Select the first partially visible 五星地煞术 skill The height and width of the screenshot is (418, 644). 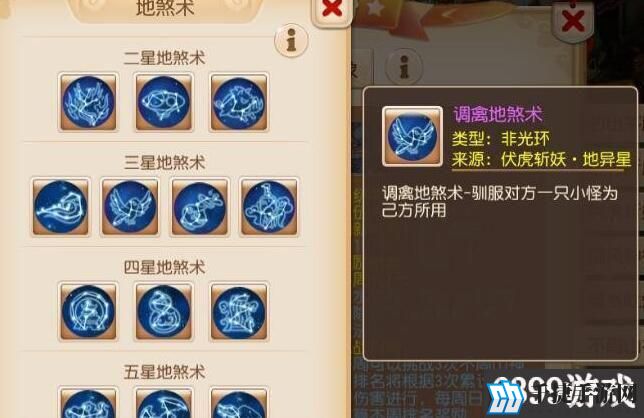[x=88, y=403]
